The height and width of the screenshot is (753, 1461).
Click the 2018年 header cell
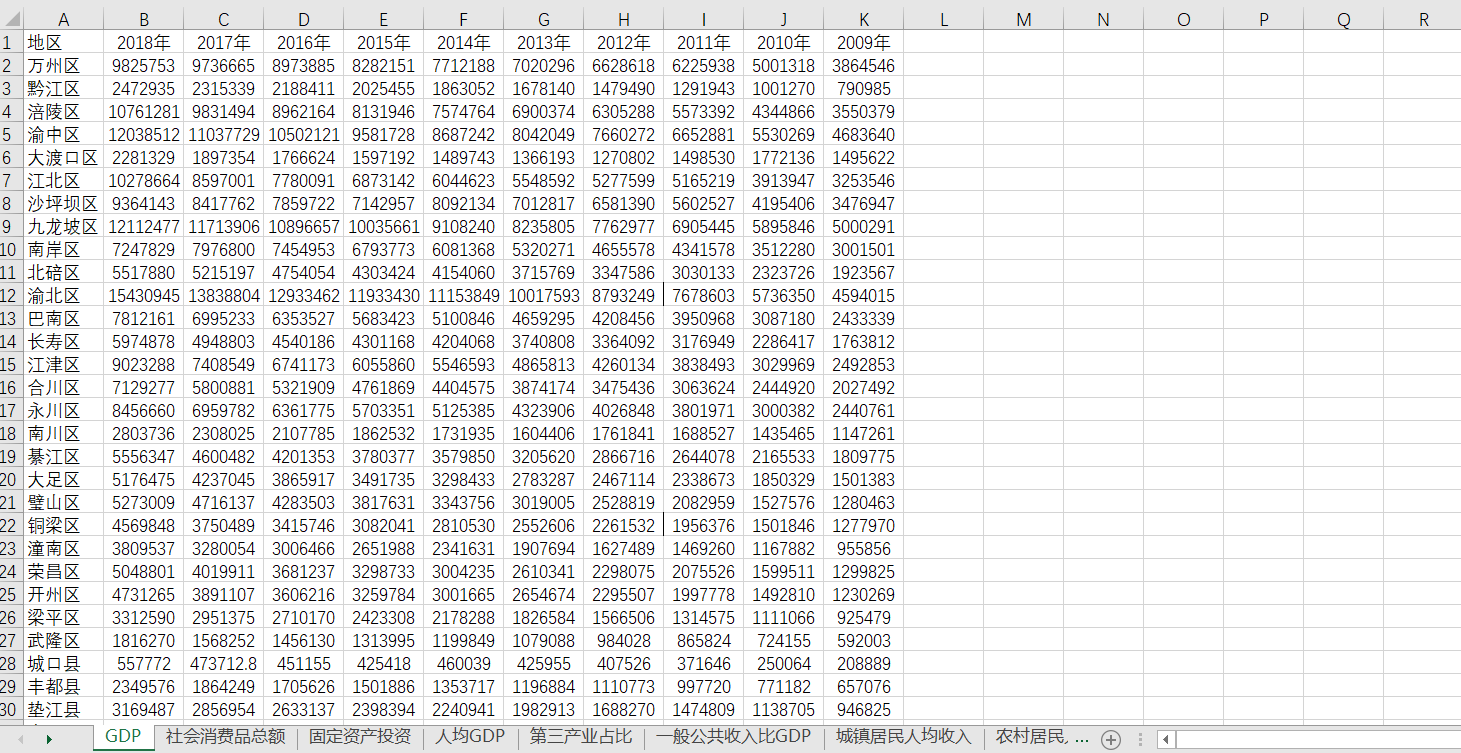pyautogui.click(x=144, y=43)
